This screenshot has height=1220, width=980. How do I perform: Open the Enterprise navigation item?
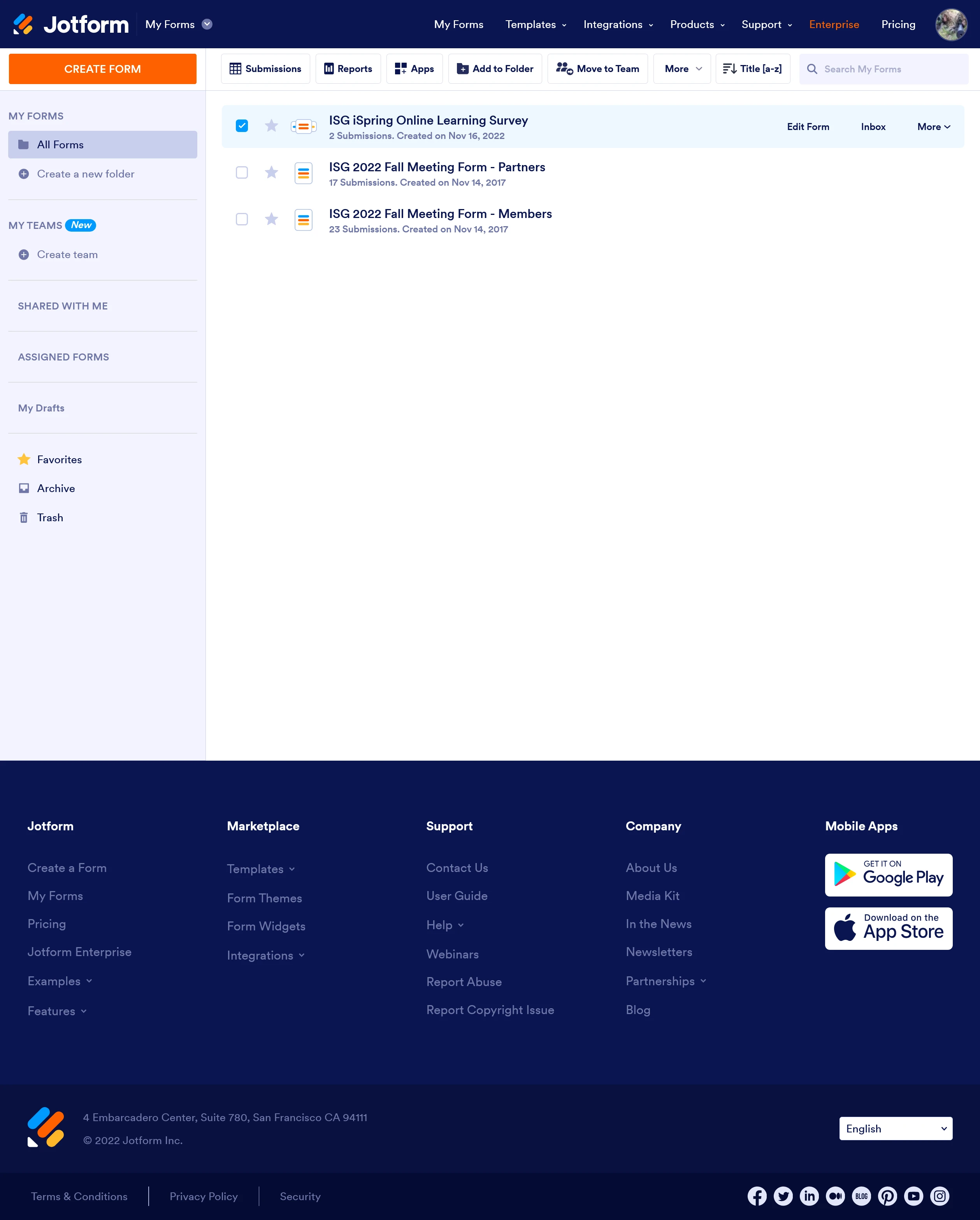click(833, 25)
